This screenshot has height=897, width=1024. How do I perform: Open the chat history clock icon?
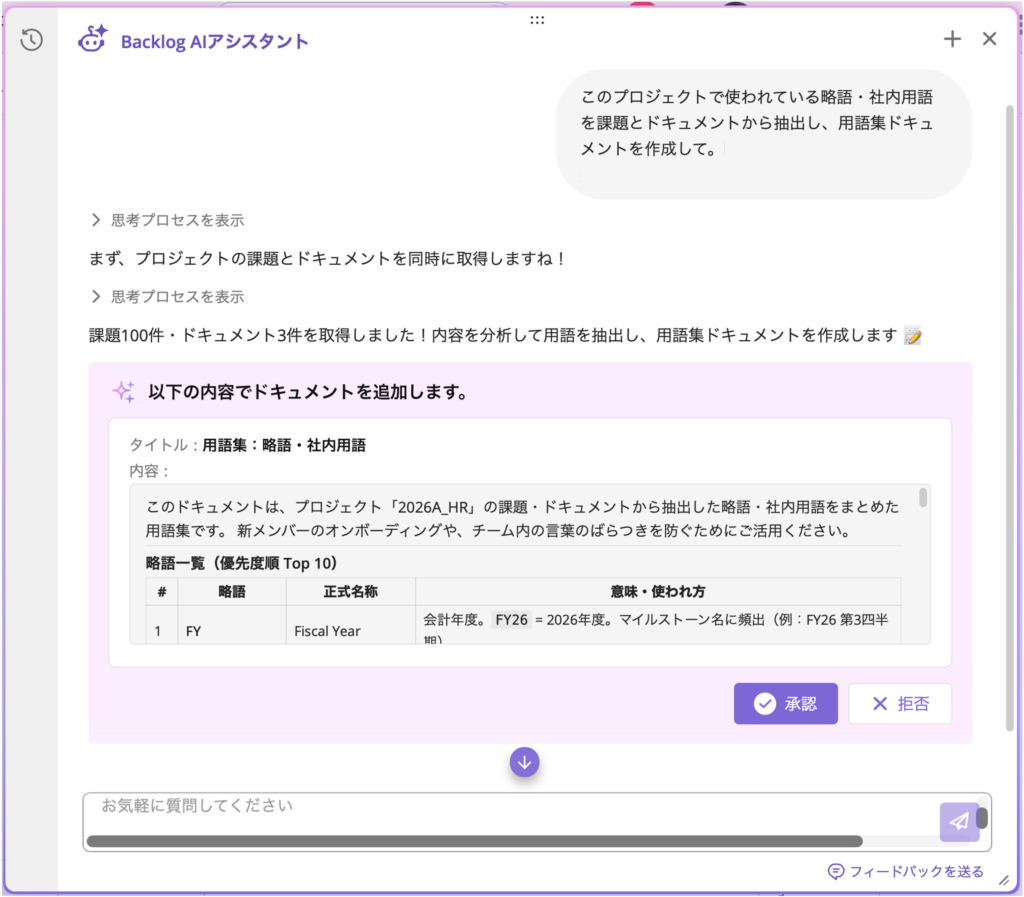(x=31, y=40)
